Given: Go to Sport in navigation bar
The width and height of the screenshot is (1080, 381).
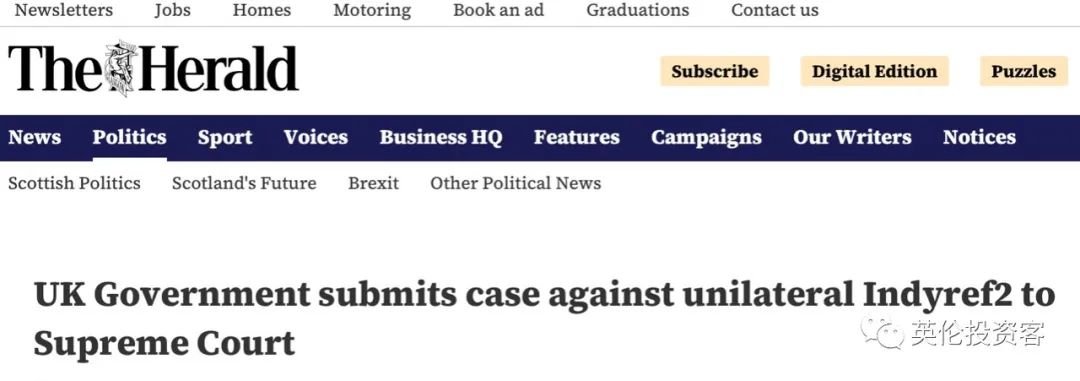Looking at the screenshot, I should (x=225, y=137).
